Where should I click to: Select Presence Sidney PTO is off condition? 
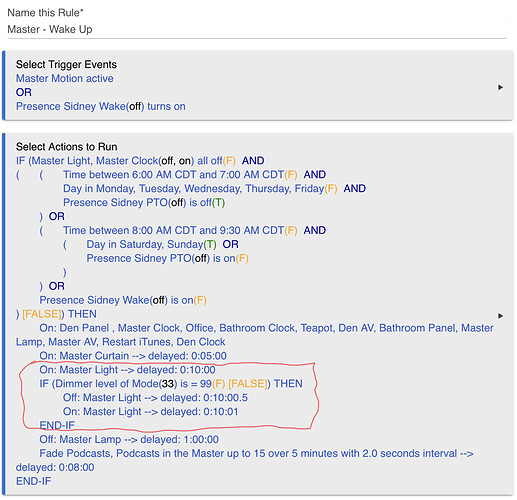tap(144, 203)
